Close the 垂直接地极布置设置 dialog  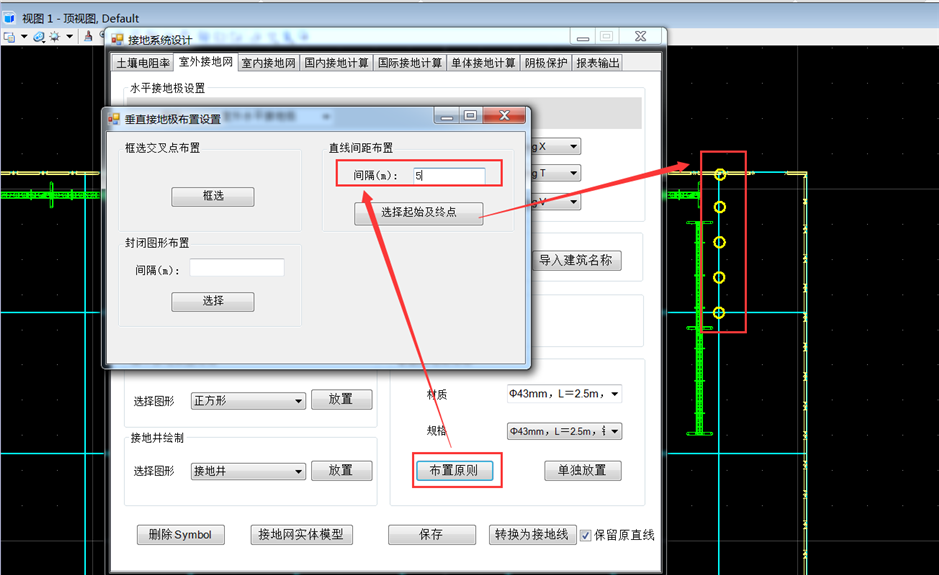[x=504, y=116]
